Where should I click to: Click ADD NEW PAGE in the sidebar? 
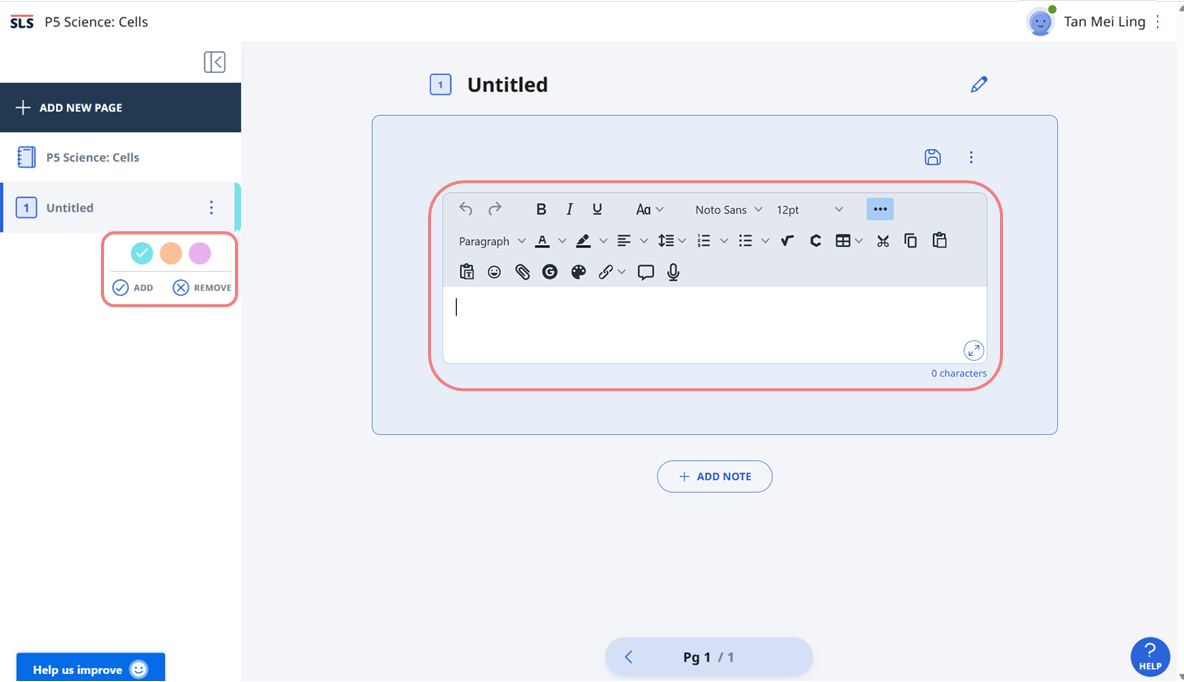(120, 107)
